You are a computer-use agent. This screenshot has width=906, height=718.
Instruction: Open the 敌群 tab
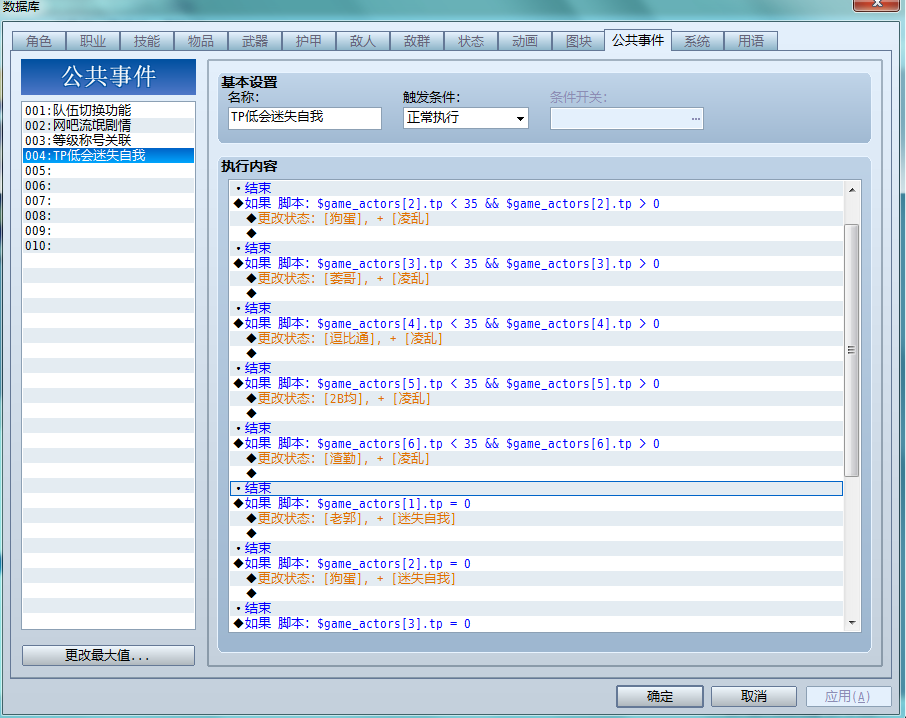[417, 41]
